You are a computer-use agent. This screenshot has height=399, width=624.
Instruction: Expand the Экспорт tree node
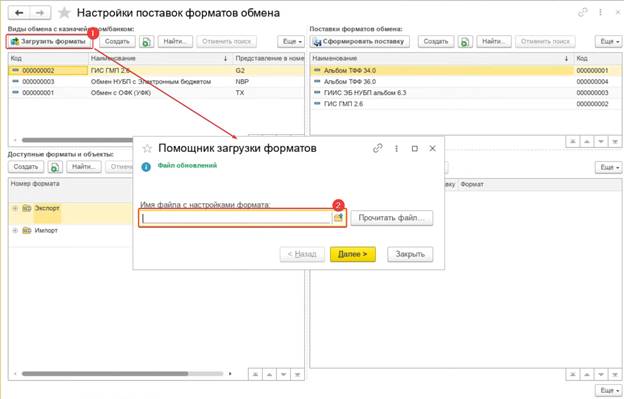(15, 208)
